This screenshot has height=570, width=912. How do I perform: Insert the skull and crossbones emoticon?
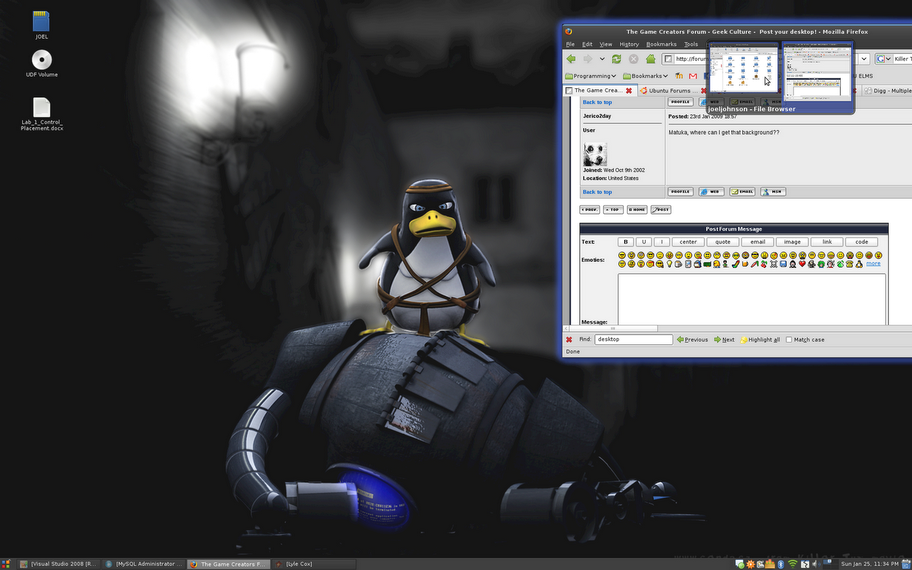774,264
